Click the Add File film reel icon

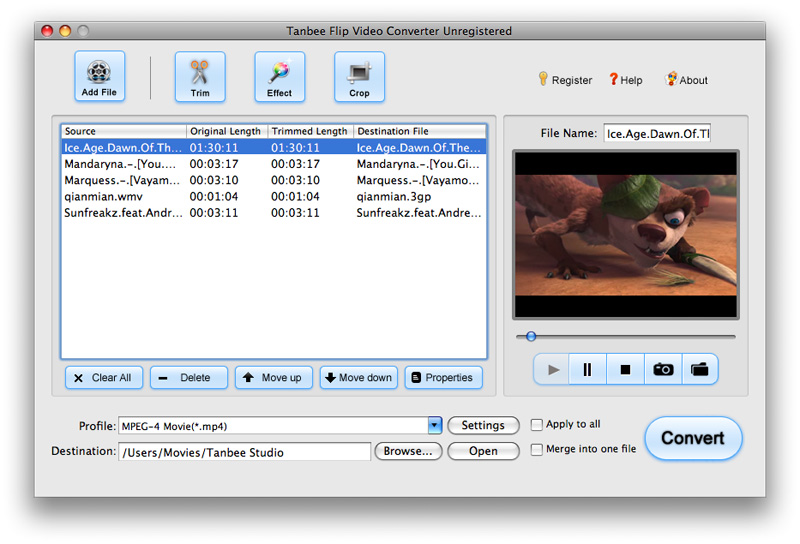tap(99, 76)
